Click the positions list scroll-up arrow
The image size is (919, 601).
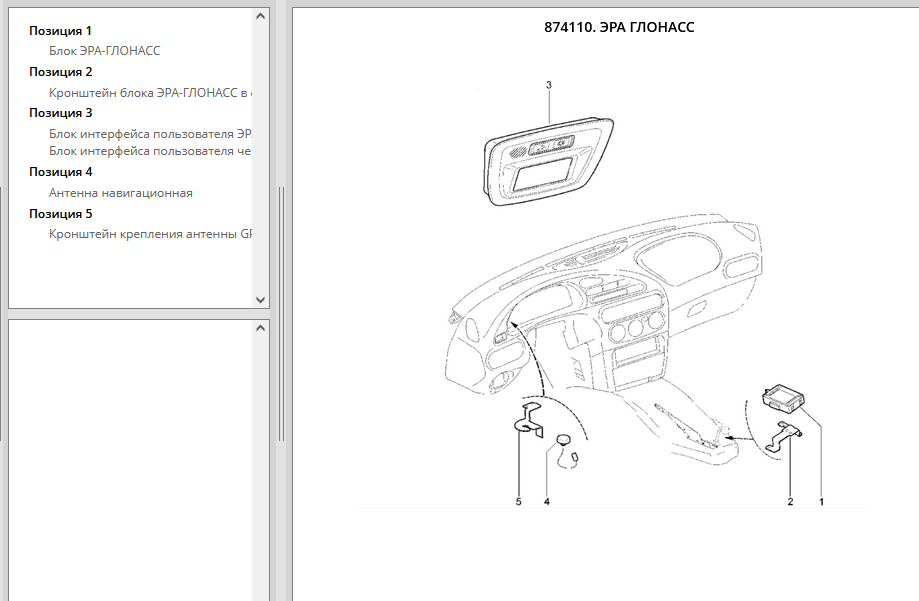tap(261, 16)
